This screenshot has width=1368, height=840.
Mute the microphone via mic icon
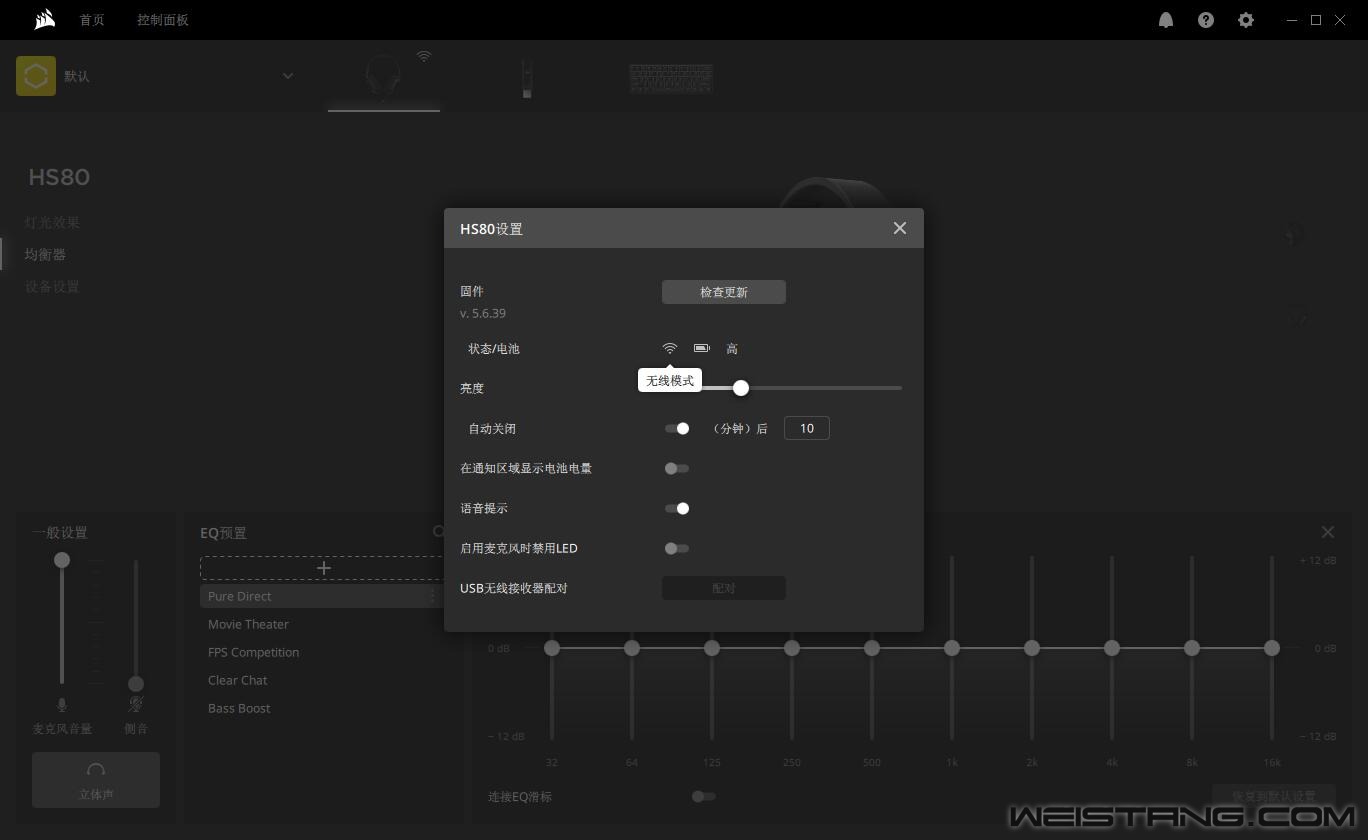coord(62,705)
